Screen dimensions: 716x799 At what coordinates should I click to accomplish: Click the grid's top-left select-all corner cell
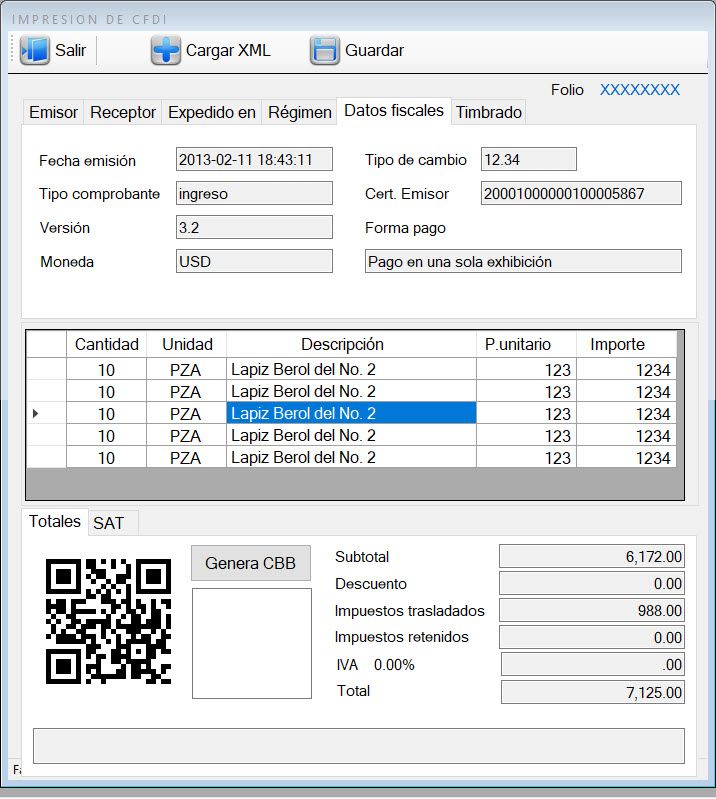tap(46, 344)
